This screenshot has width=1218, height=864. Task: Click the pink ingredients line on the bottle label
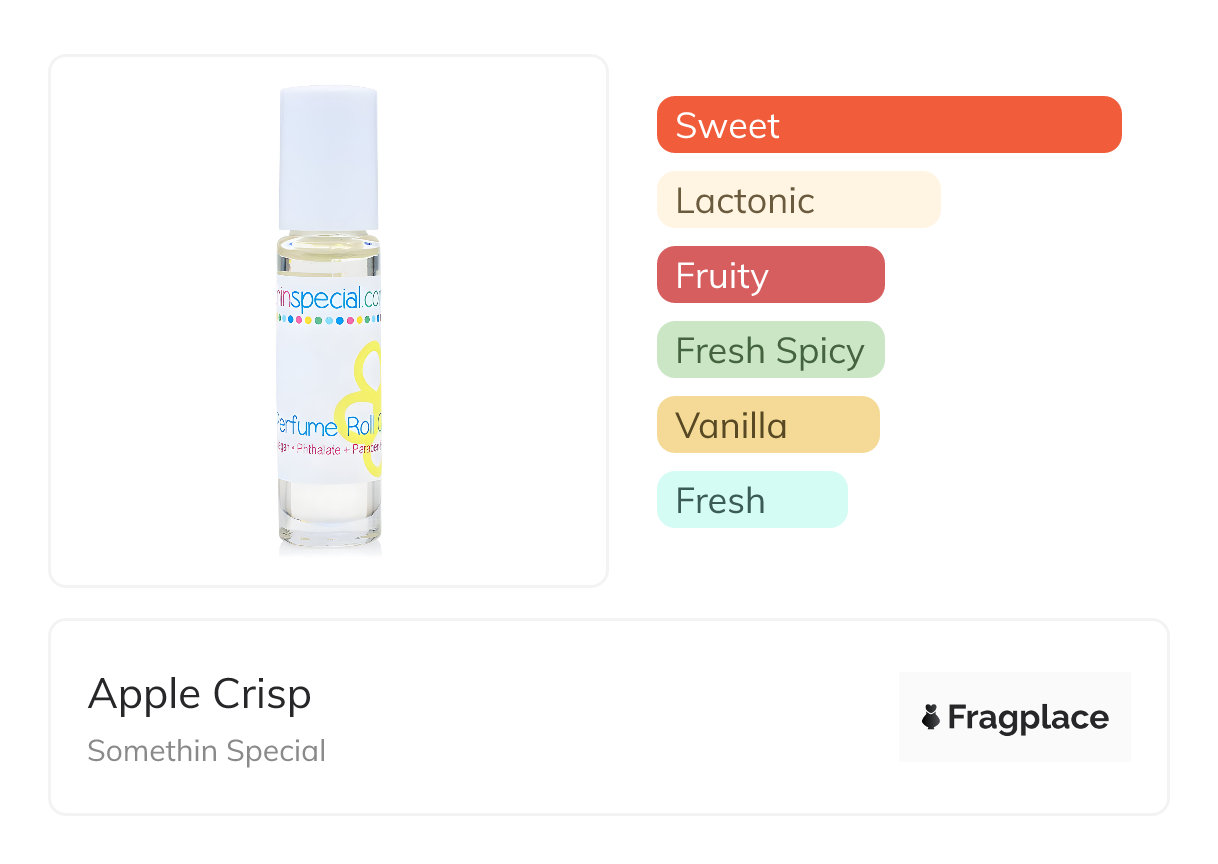(328, 451)
